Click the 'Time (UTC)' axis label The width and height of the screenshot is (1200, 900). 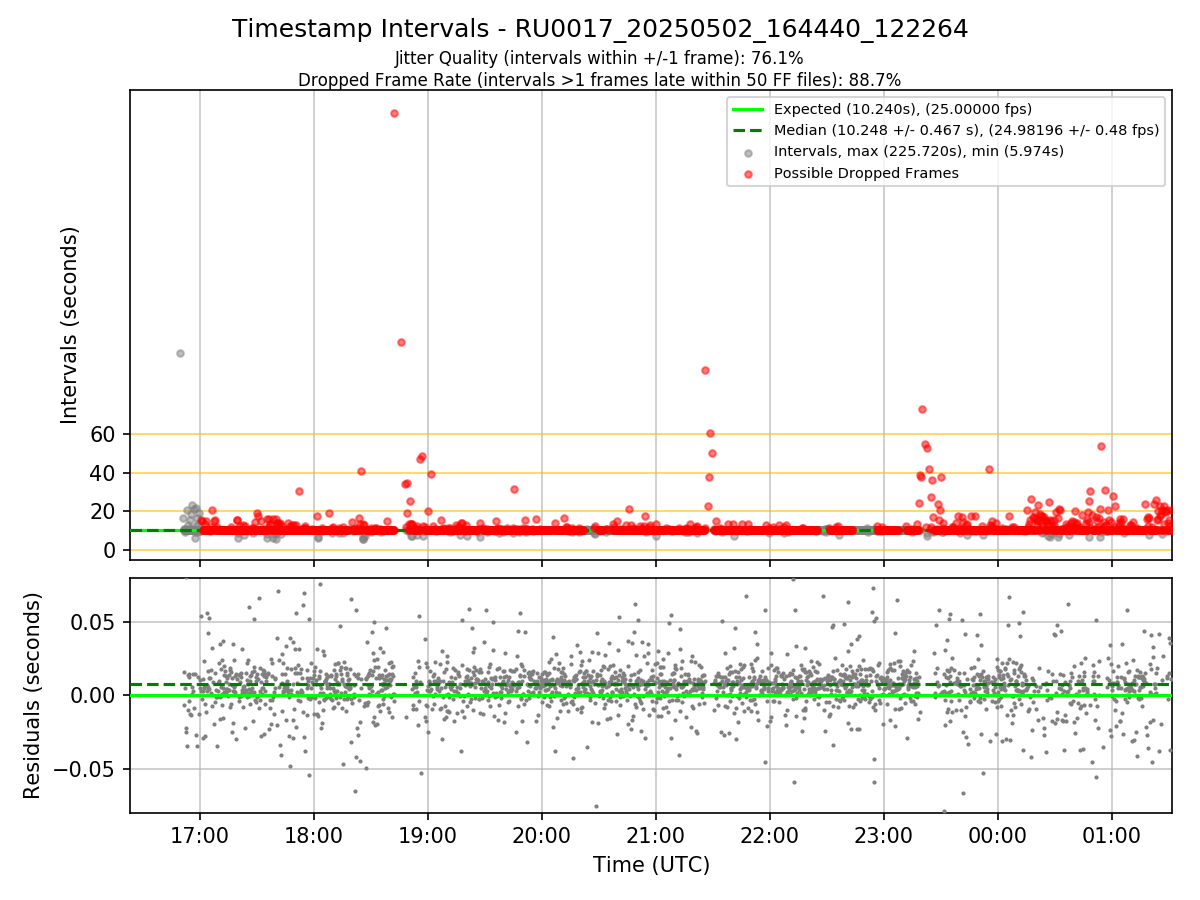(x=651, y=865)
